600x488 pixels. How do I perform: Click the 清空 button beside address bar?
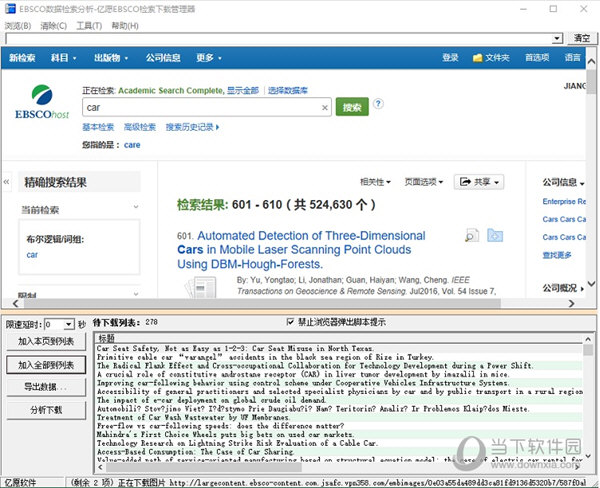pyautogui.click(x=582, y=38)
